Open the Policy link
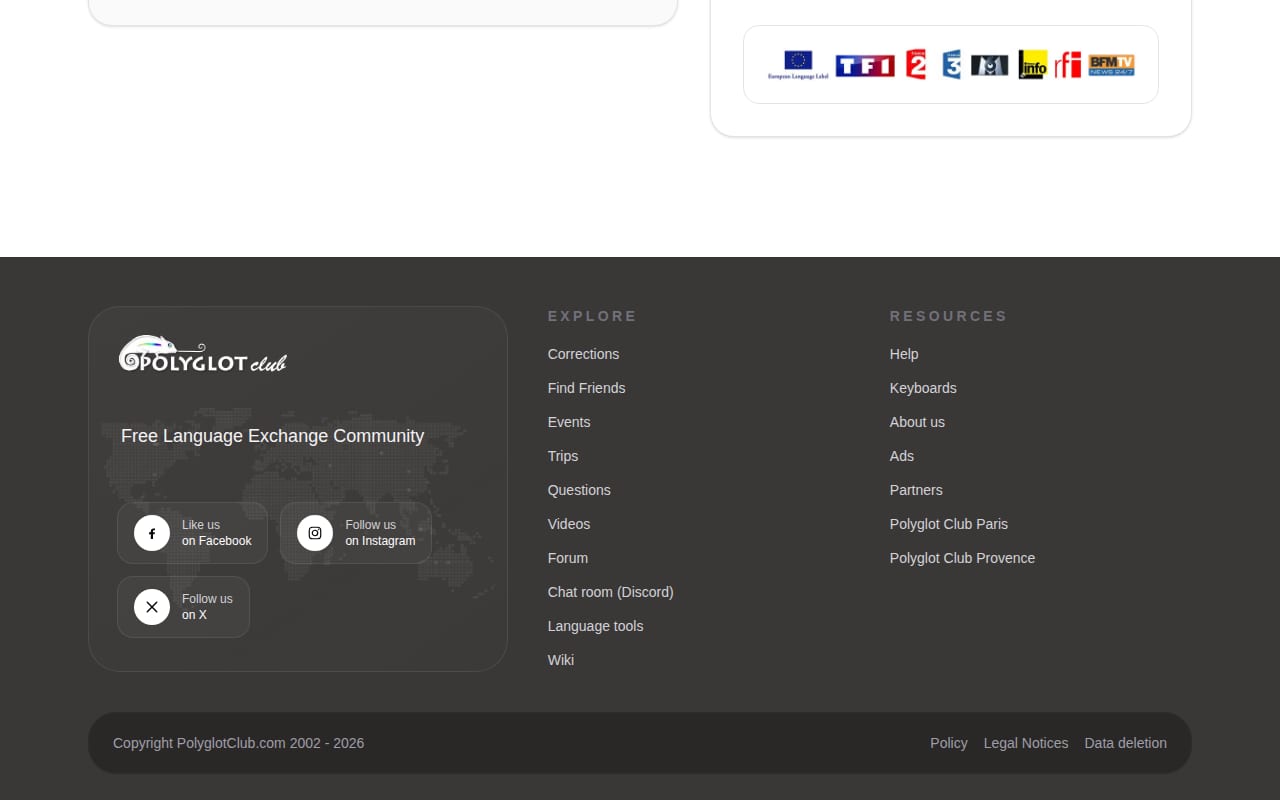Viewport: 1280px width, 800px height. coord(948,743)
